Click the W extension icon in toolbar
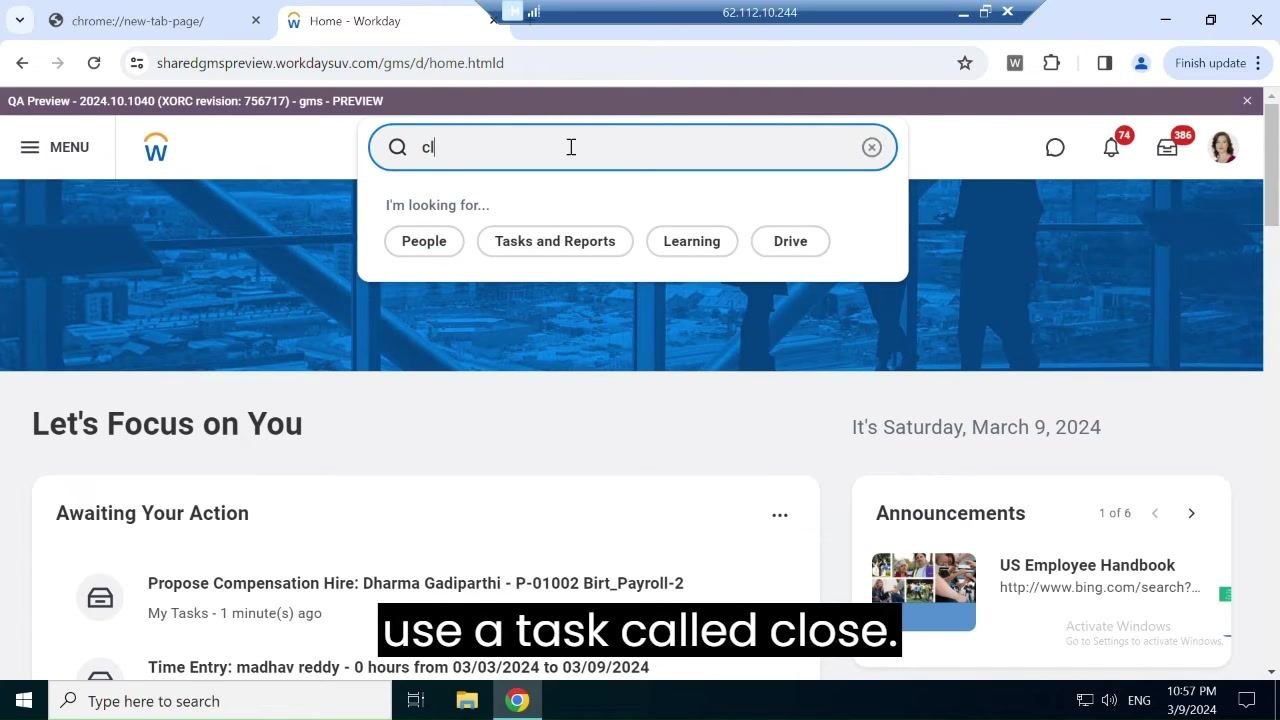The width and height of the screenshot is (1280, 720). pos(1015,63)
